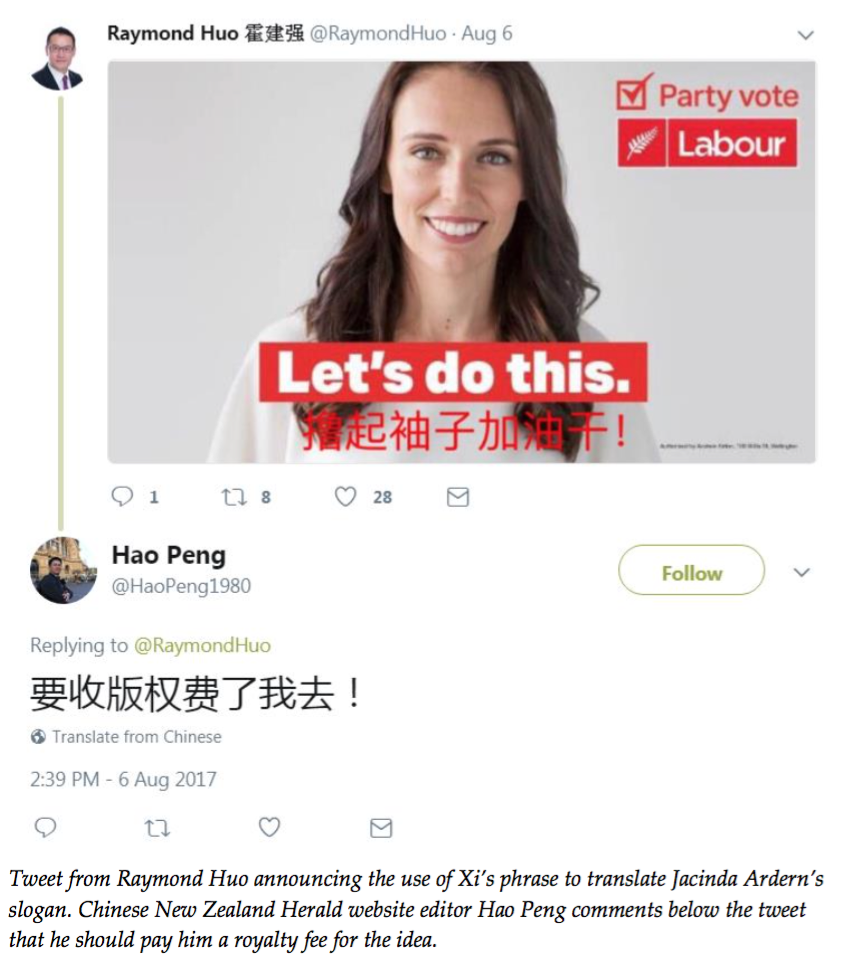Retweet Hao Peng's reply
The height and width of the screenshot is (962, 860).
click(157, 828)
